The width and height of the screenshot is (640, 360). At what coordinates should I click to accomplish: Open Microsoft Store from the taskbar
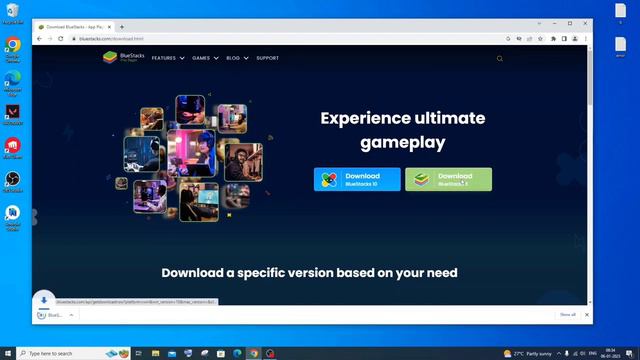tap(221, 353)
